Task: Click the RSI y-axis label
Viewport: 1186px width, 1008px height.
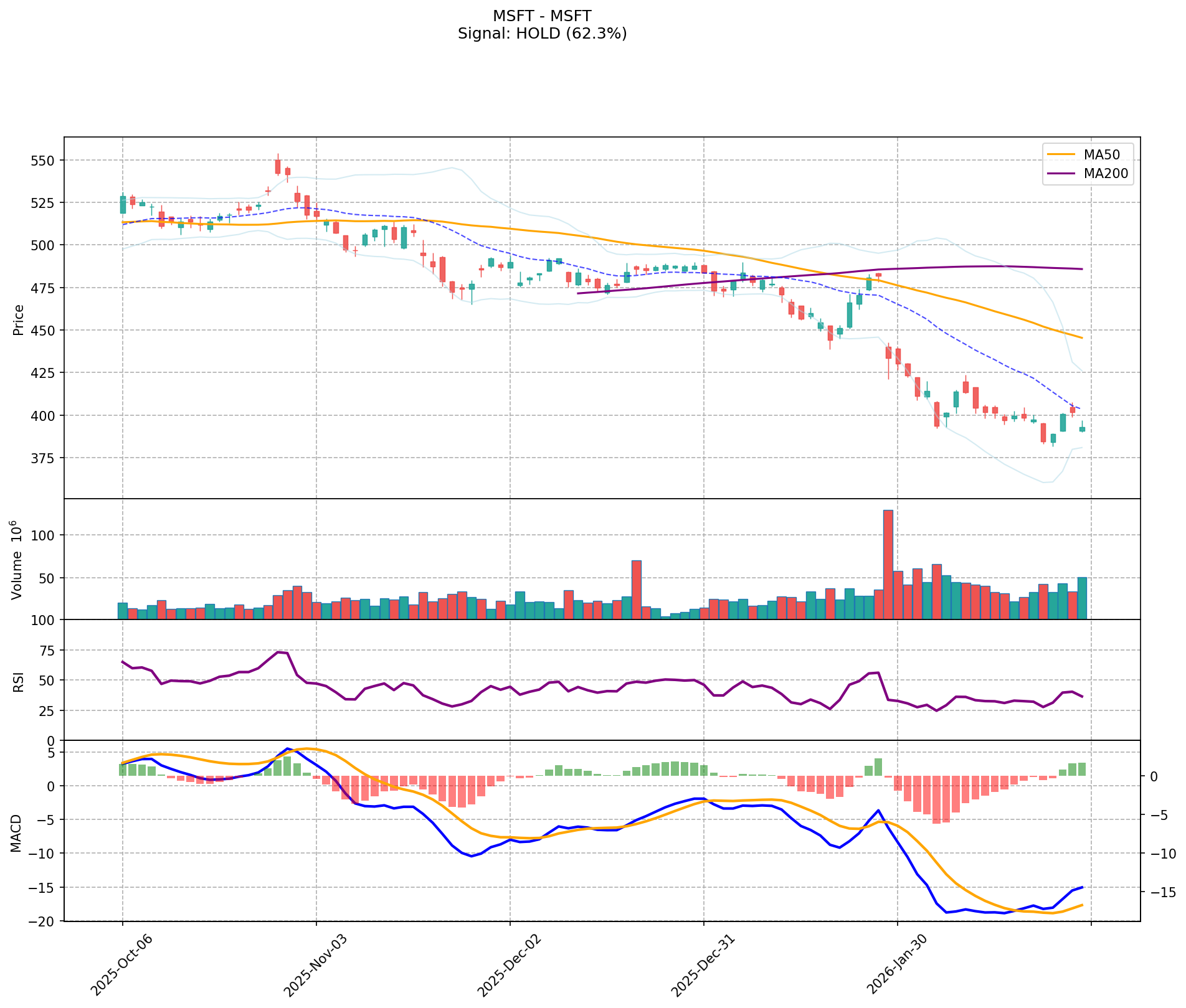Action: click(x=19, y=681)
